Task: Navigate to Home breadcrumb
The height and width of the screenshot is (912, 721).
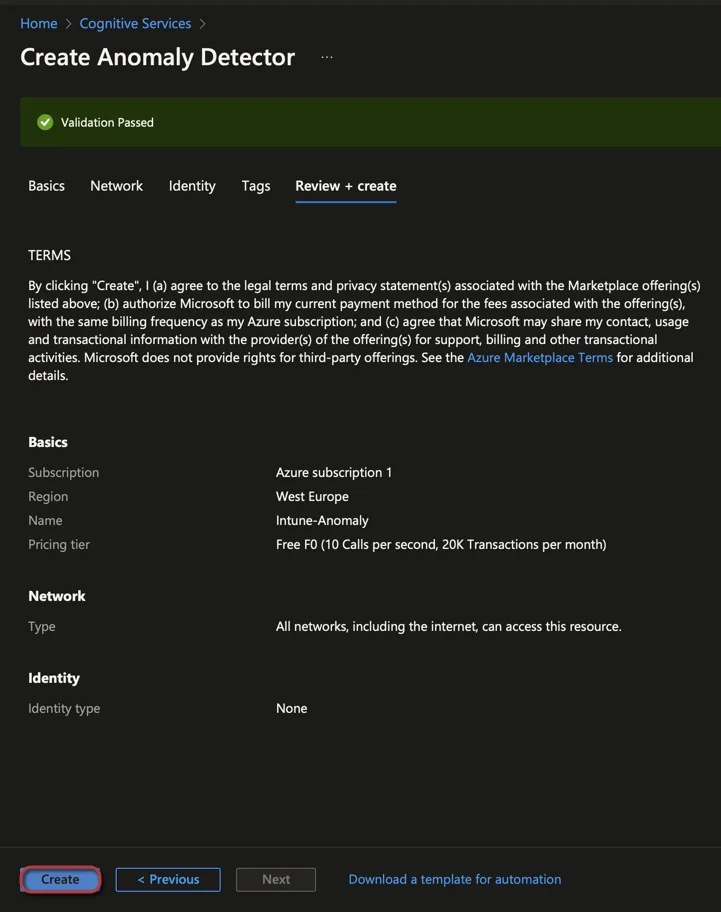Action: coord(39,23)
